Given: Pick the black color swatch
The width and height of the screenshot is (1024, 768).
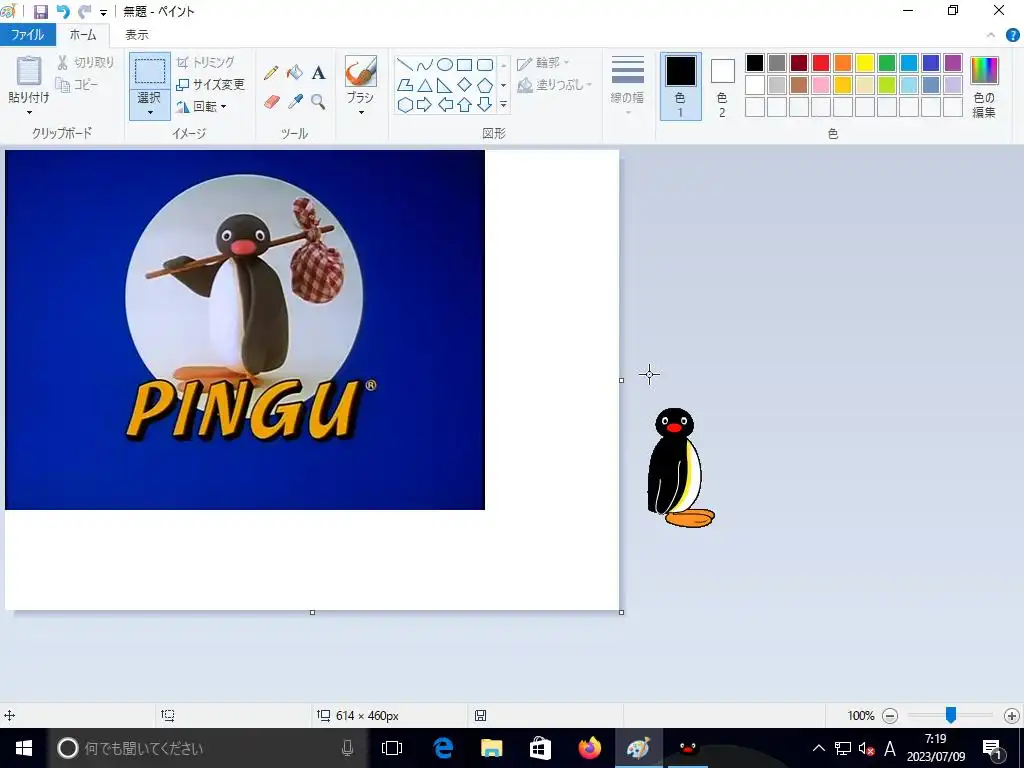Looking at the screenshot, I should [755, 63].
